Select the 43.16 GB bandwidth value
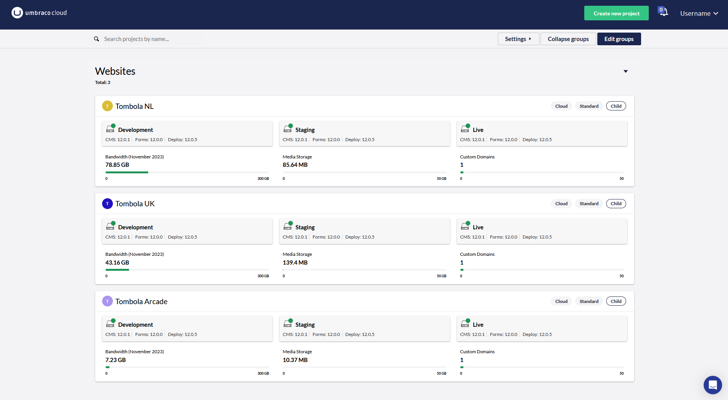 [117, 262]
